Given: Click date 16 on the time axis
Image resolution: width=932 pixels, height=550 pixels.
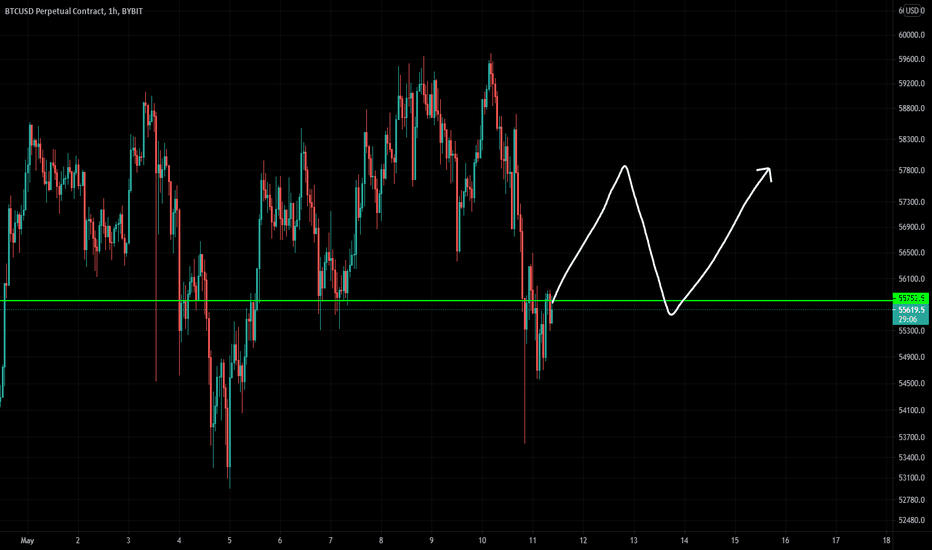Looking at the screenshot, I should pos(785,540).
